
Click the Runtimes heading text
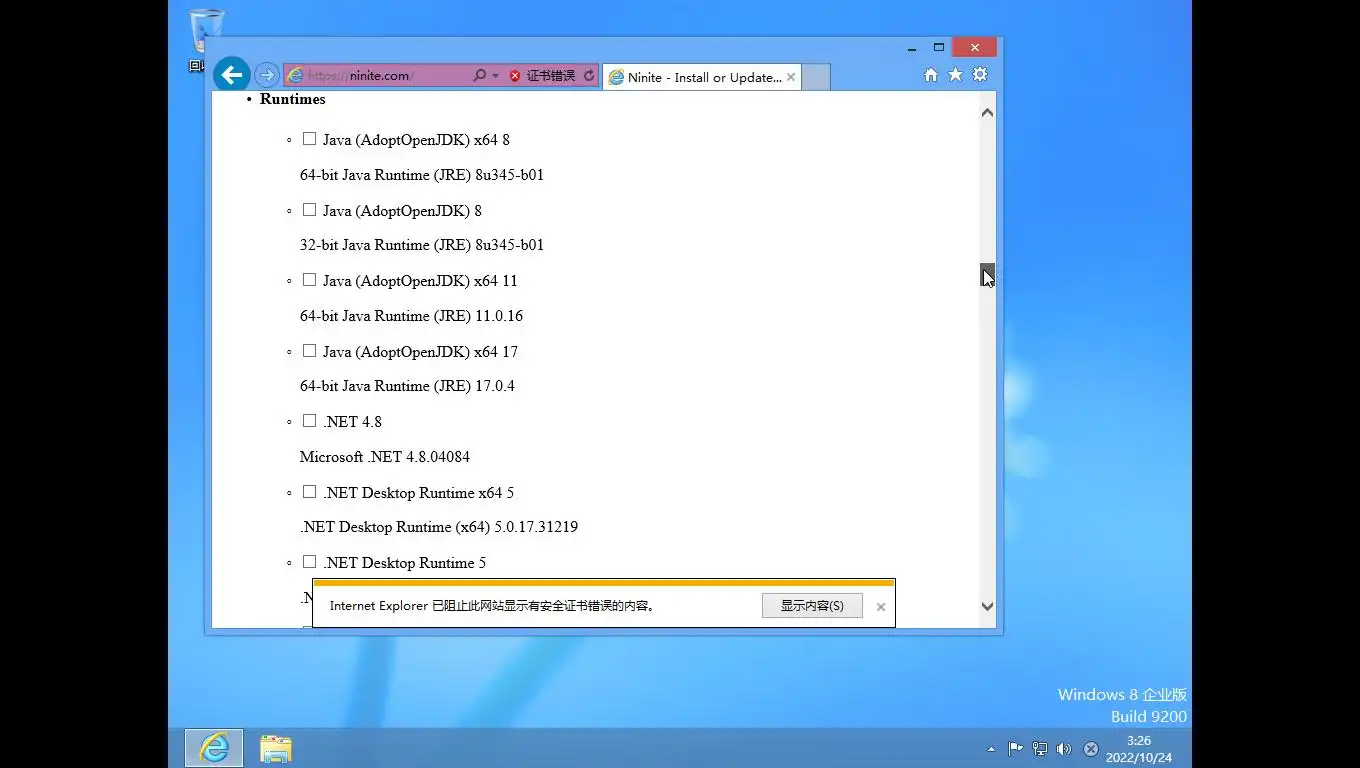click(x=292, y=99)
